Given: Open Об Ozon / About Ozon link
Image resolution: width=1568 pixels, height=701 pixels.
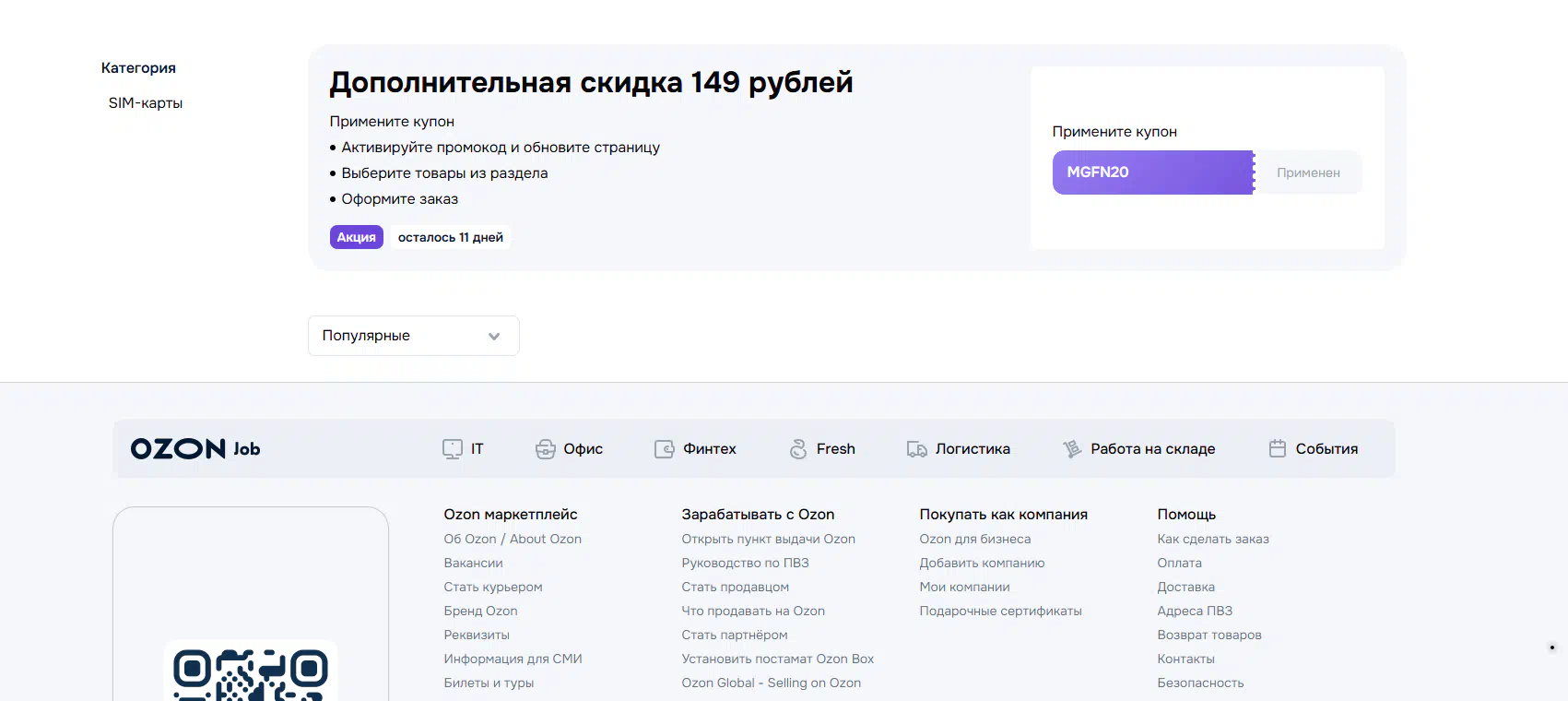Looking at the screenshot, I should point(513,540).
